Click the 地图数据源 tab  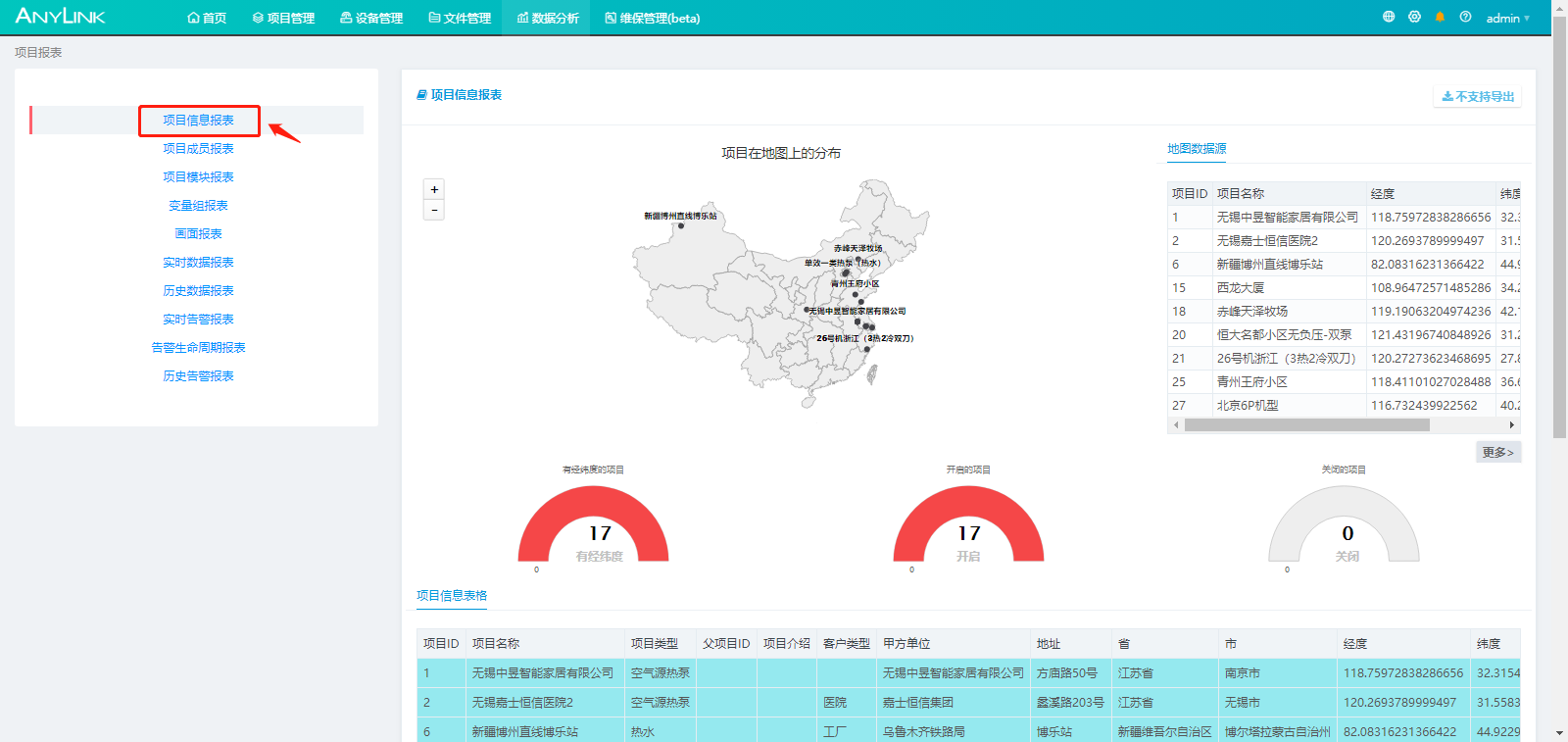click(x=1197, y=148)
